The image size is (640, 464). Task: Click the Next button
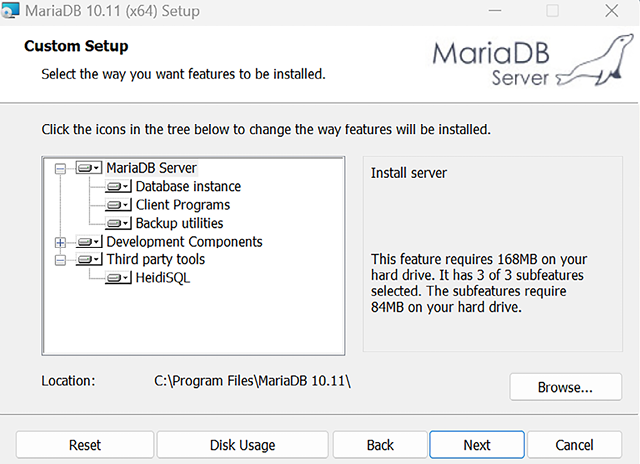click(477, 445)
